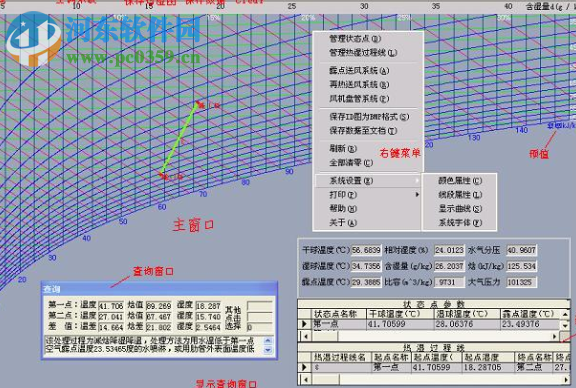Click the 查询 window title bar

click(159, 289)
